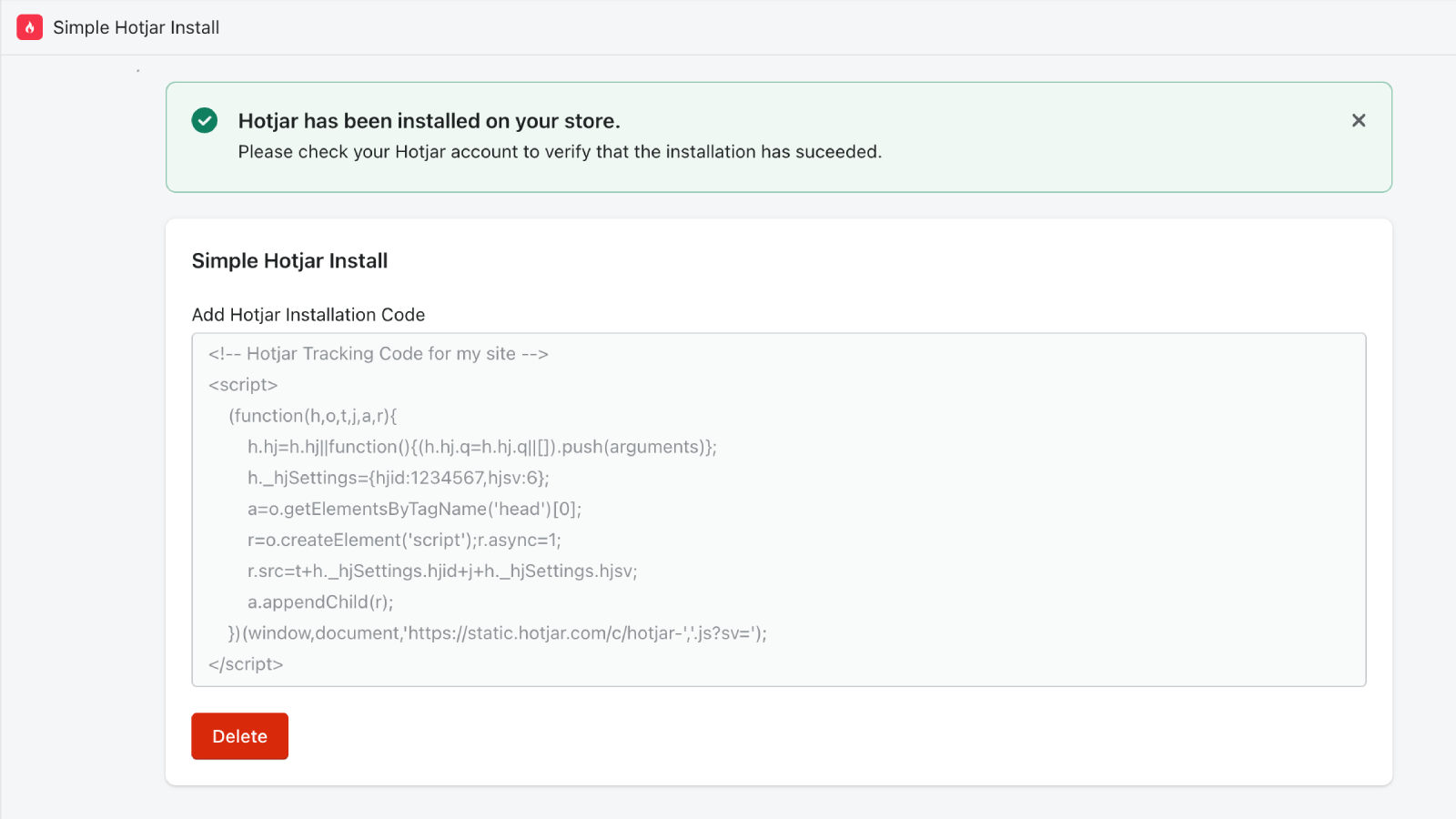The height and width of the screenshot is (819, 1456).
Task: Click the Hotjar tracking code comment line
Action: pyautogui.click(x=377, y=353)
